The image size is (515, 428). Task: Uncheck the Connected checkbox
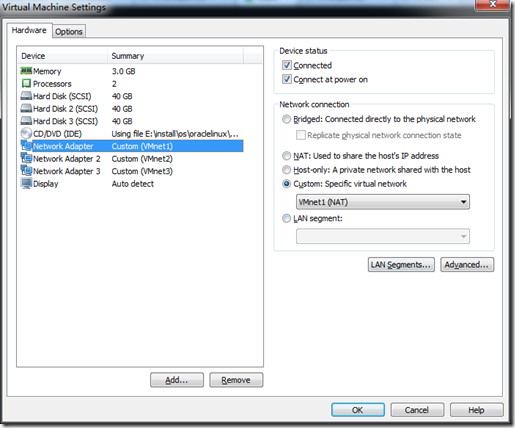[x=287, y=65]
